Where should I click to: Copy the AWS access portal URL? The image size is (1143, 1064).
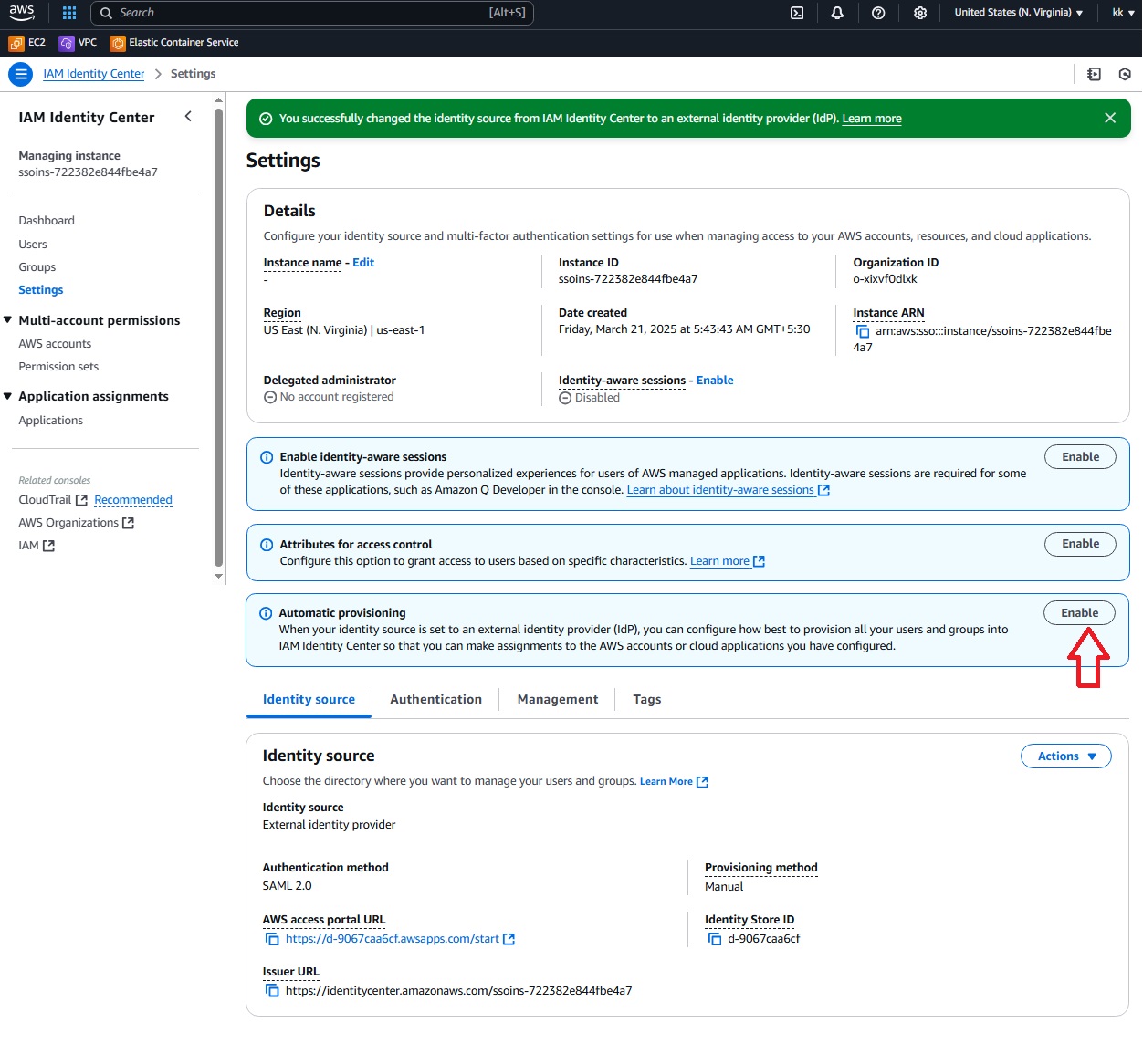tap(272, 939)
